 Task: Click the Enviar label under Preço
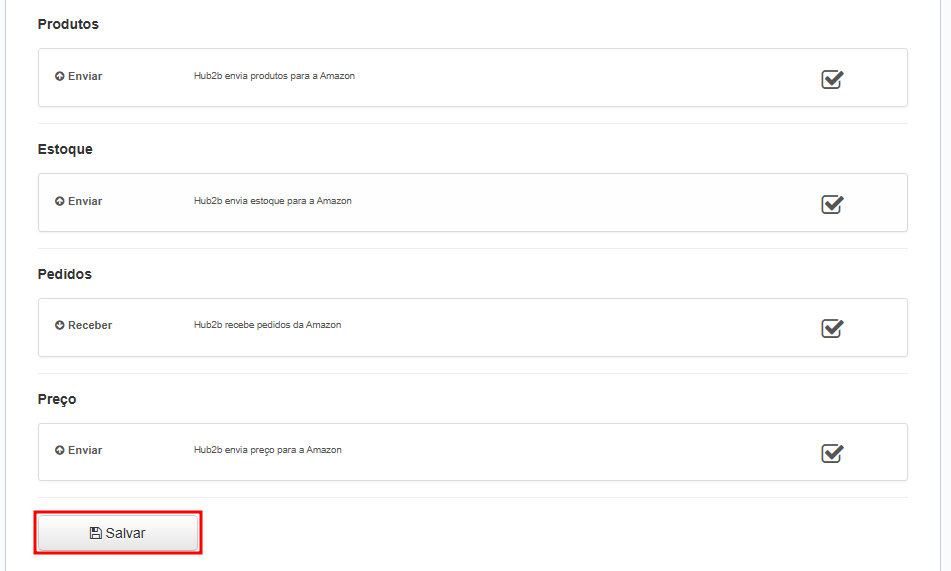click(x=85, y=450)
